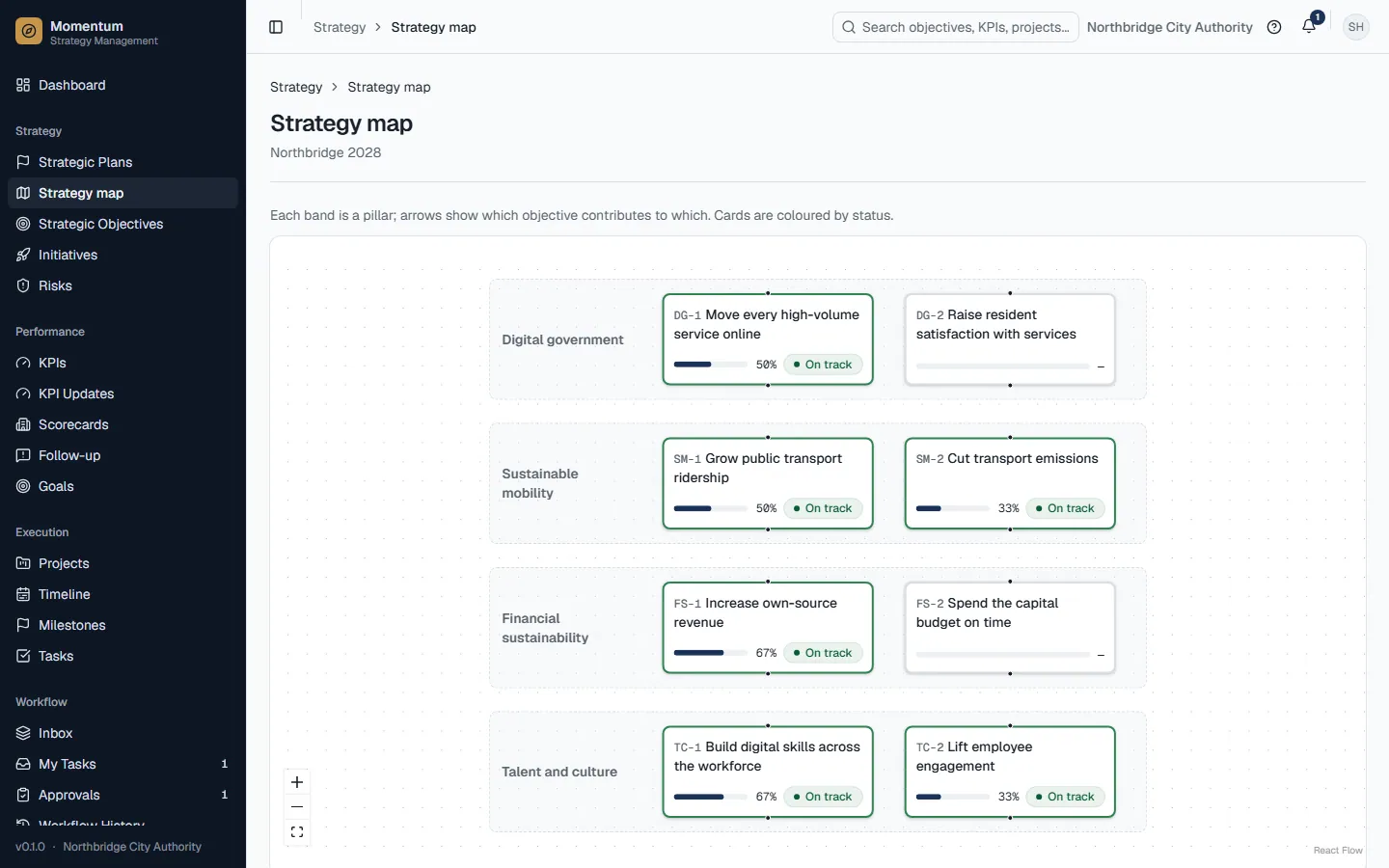Open the Approvals page
This screenshot has width=1389, height=868.
pos(123,795)
